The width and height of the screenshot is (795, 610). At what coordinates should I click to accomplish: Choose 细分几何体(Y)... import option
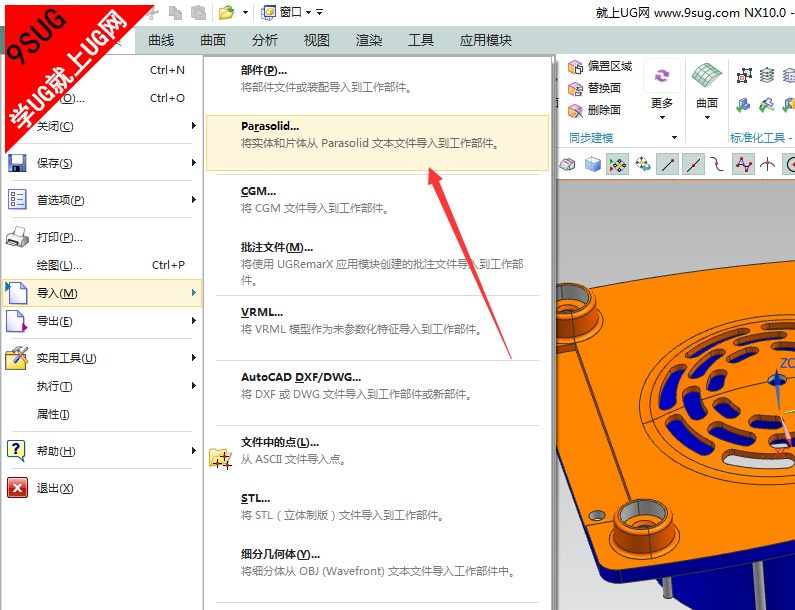377,562
